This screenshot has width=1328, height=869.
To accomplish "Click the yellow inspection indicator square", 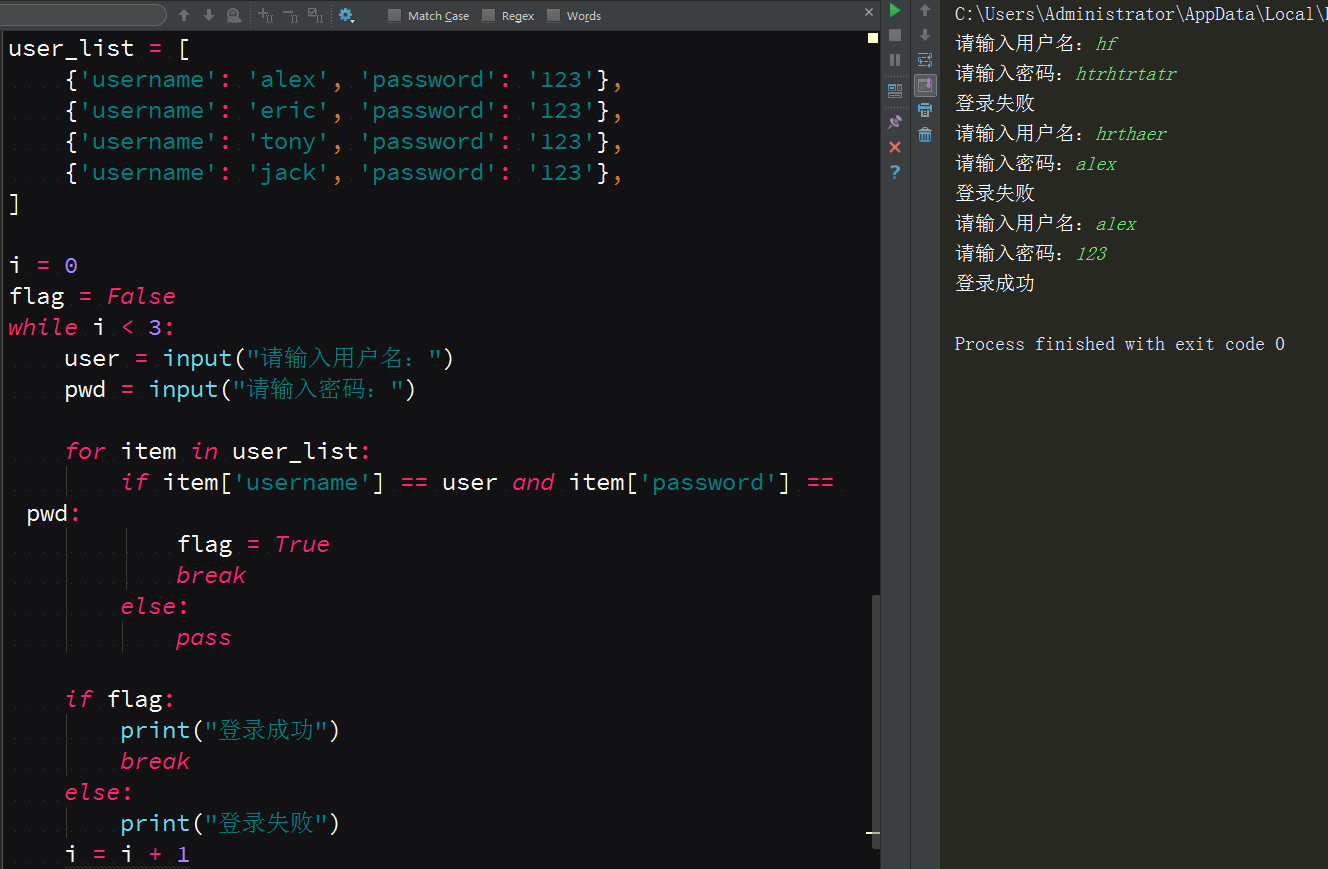I will [873, 38].
